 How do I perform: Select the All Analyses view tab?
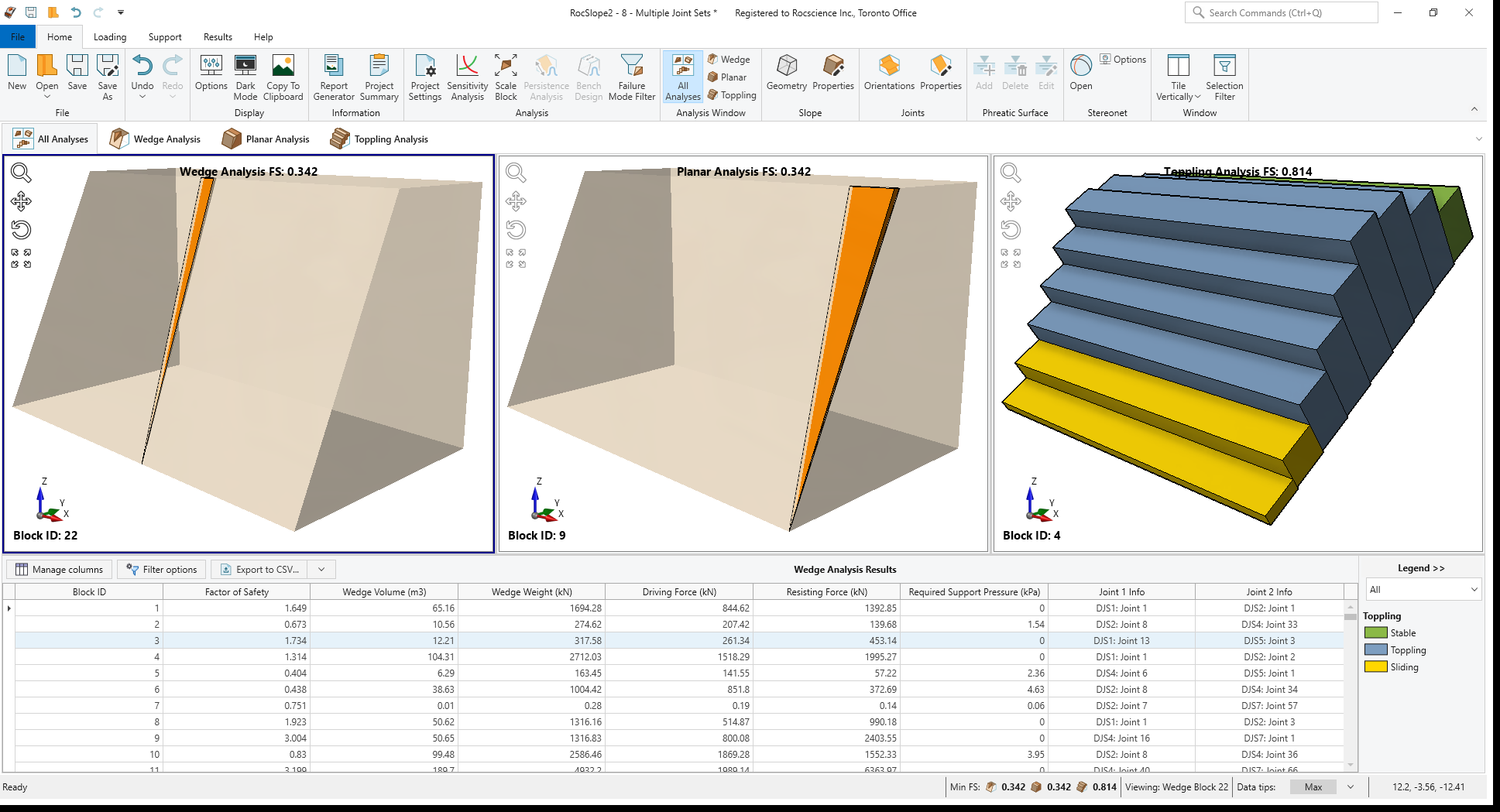pyautogui.click(x=51, y=139)
